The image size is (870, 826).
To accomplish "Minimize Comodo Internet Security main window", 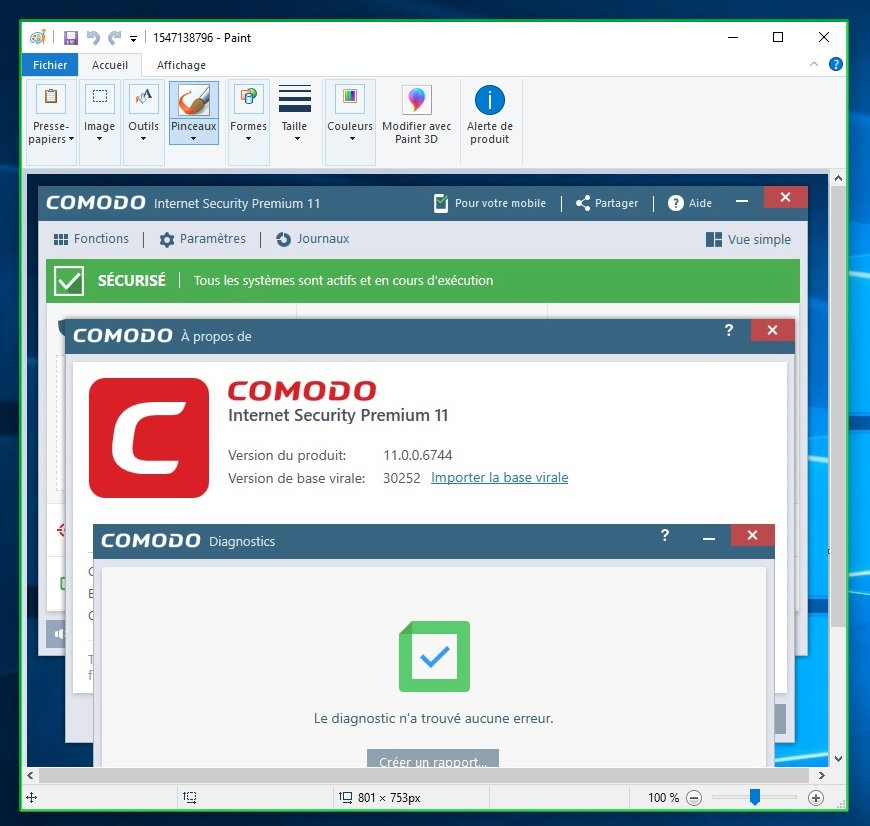I will pos(742,201).
